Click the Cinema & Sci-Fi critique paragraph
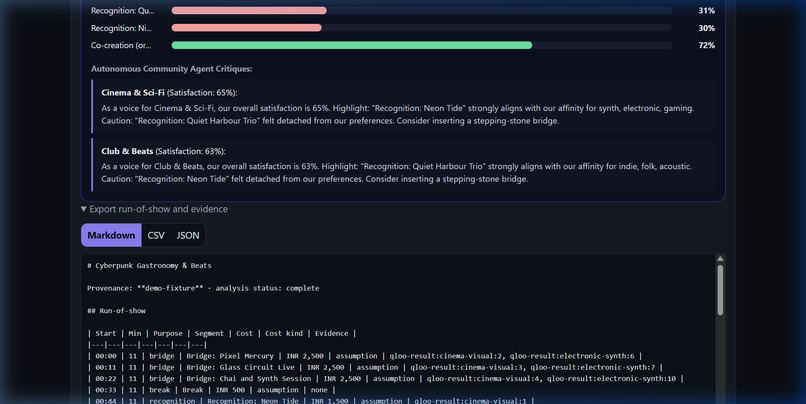This screenshot has height=404, width=806. tap(398, 114)
